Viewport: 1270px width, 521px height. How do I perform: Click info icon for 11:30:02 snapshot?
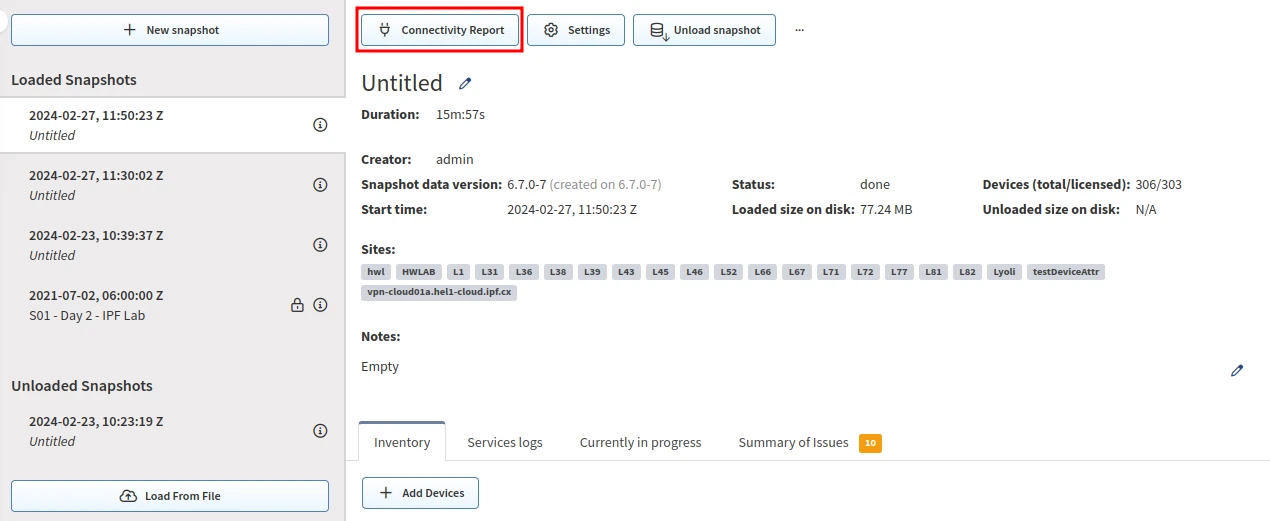(x=320, y=185)
